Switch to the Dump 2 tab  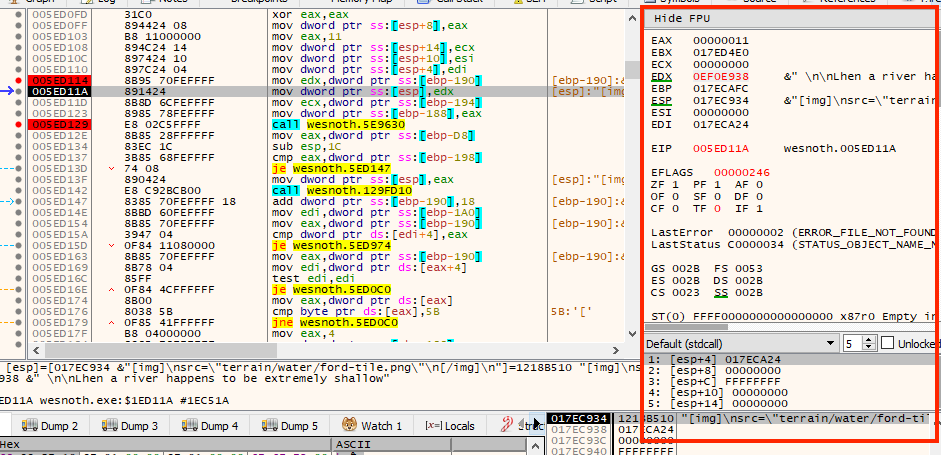click(50, 426)
